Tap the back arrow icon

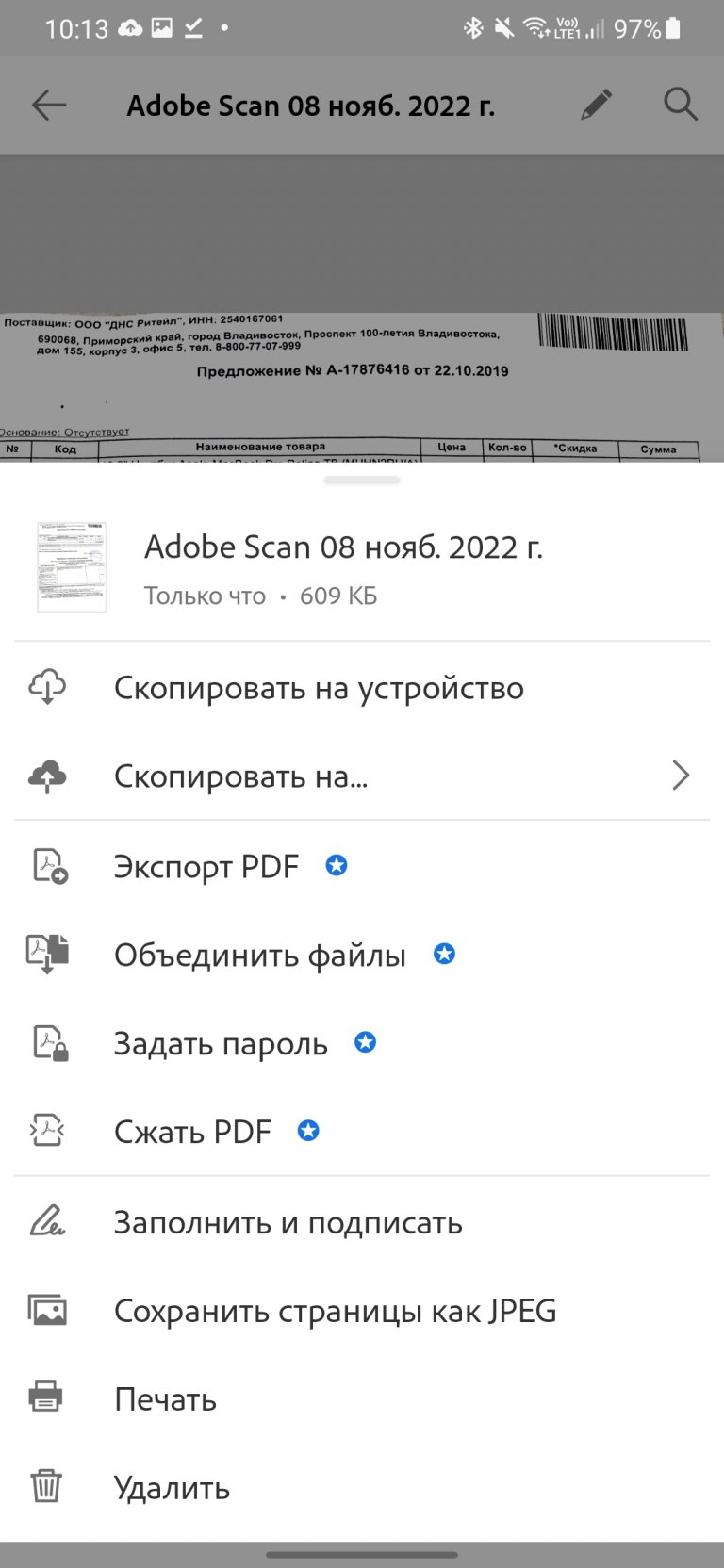(x=49, y=105)
